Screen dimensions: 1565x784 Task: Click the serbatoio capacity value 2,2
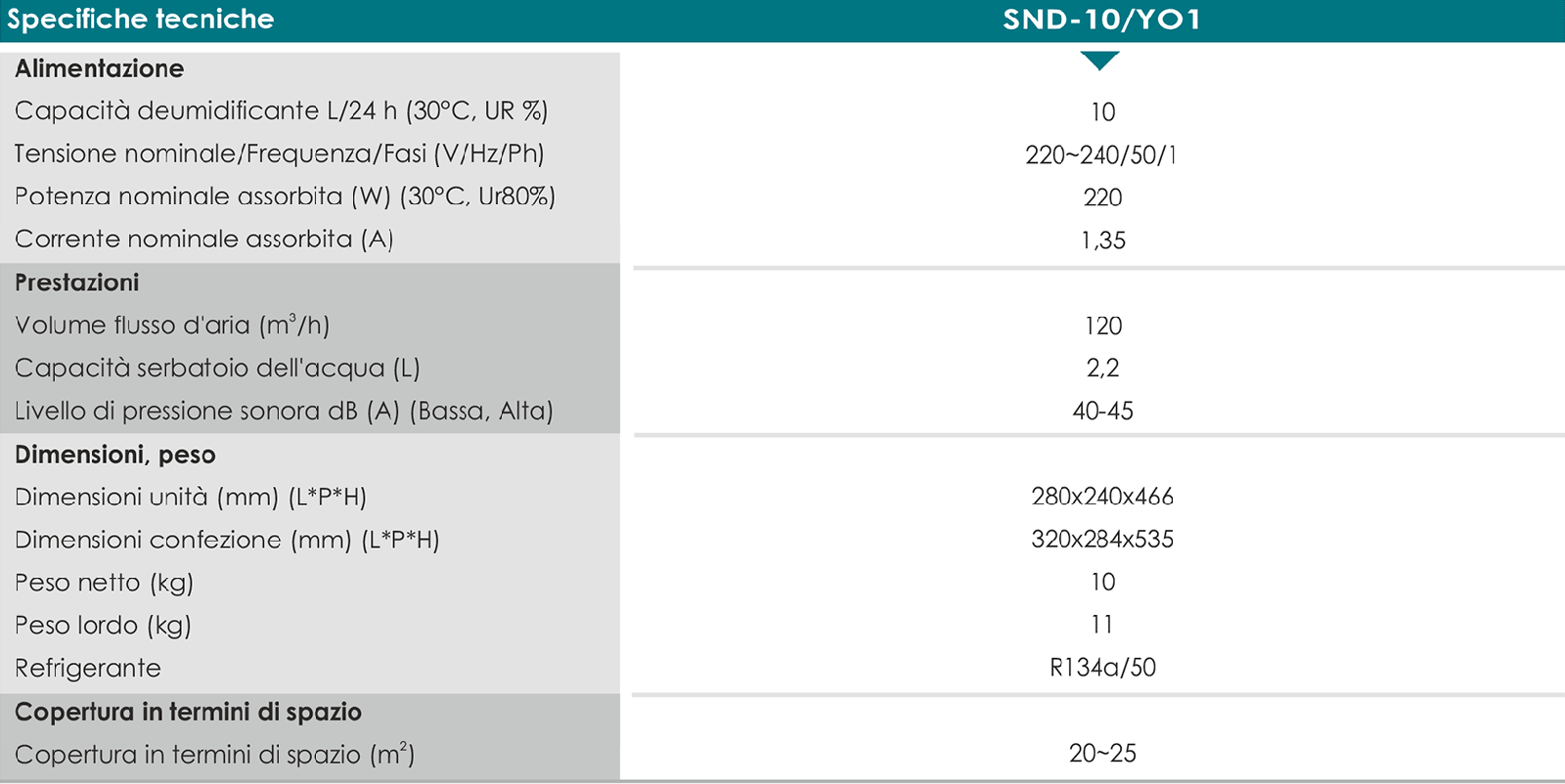[1102, 369]
